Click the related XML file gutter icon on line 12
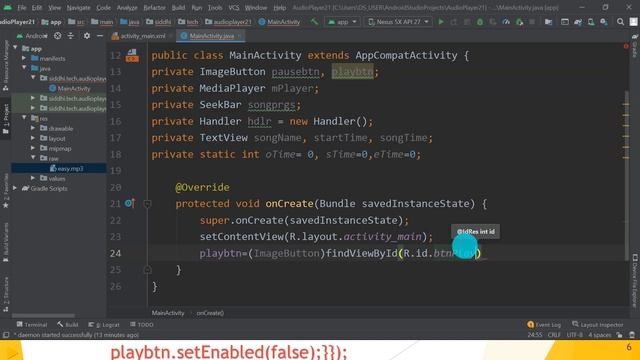The width and height of the screenshot is (640, 360). 132,55
